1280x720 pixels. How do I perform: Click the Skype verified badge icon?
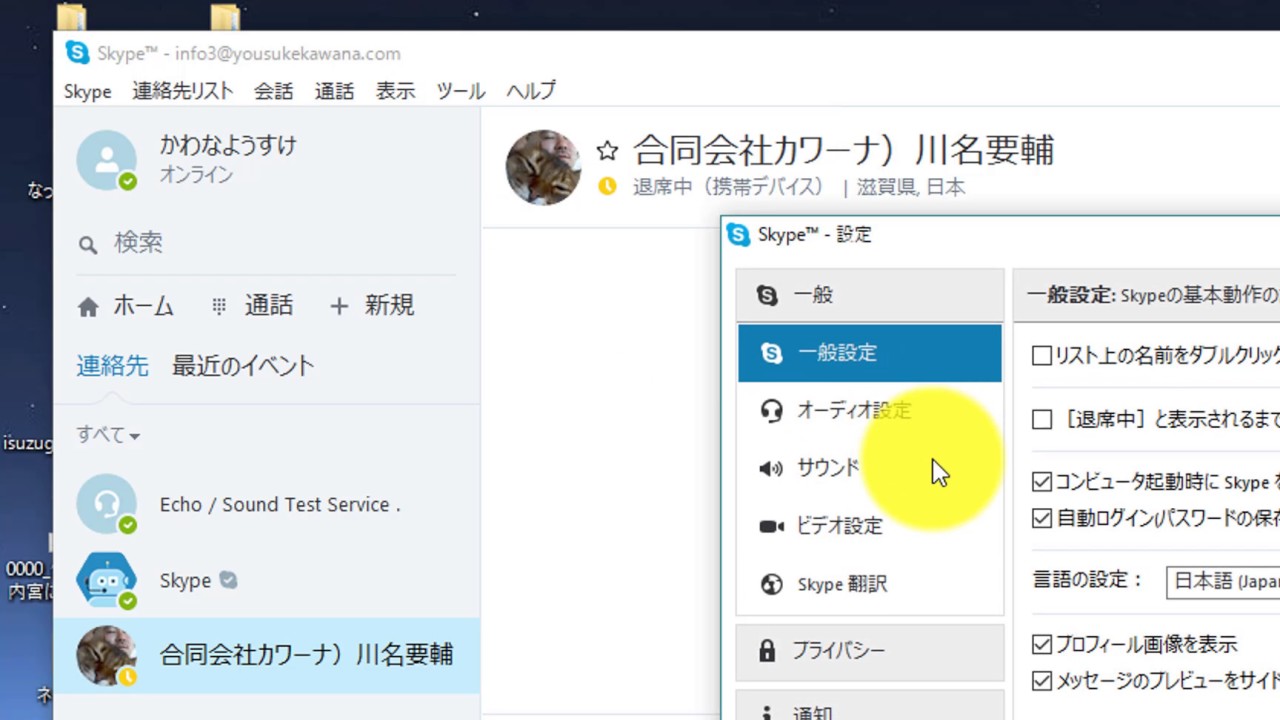click(228, 580)
